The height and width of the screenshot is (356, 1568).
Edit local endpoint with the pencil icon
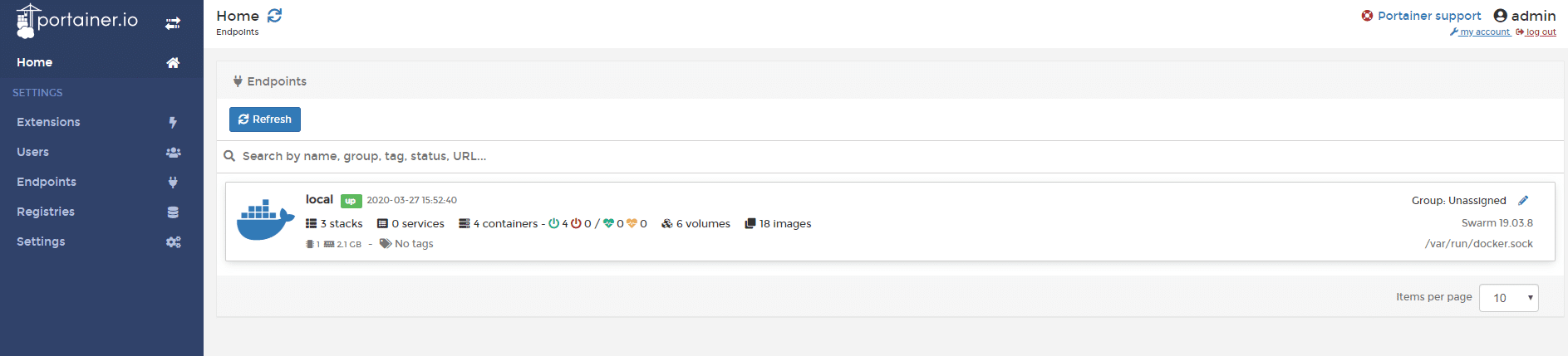[x=1523, y=200]
